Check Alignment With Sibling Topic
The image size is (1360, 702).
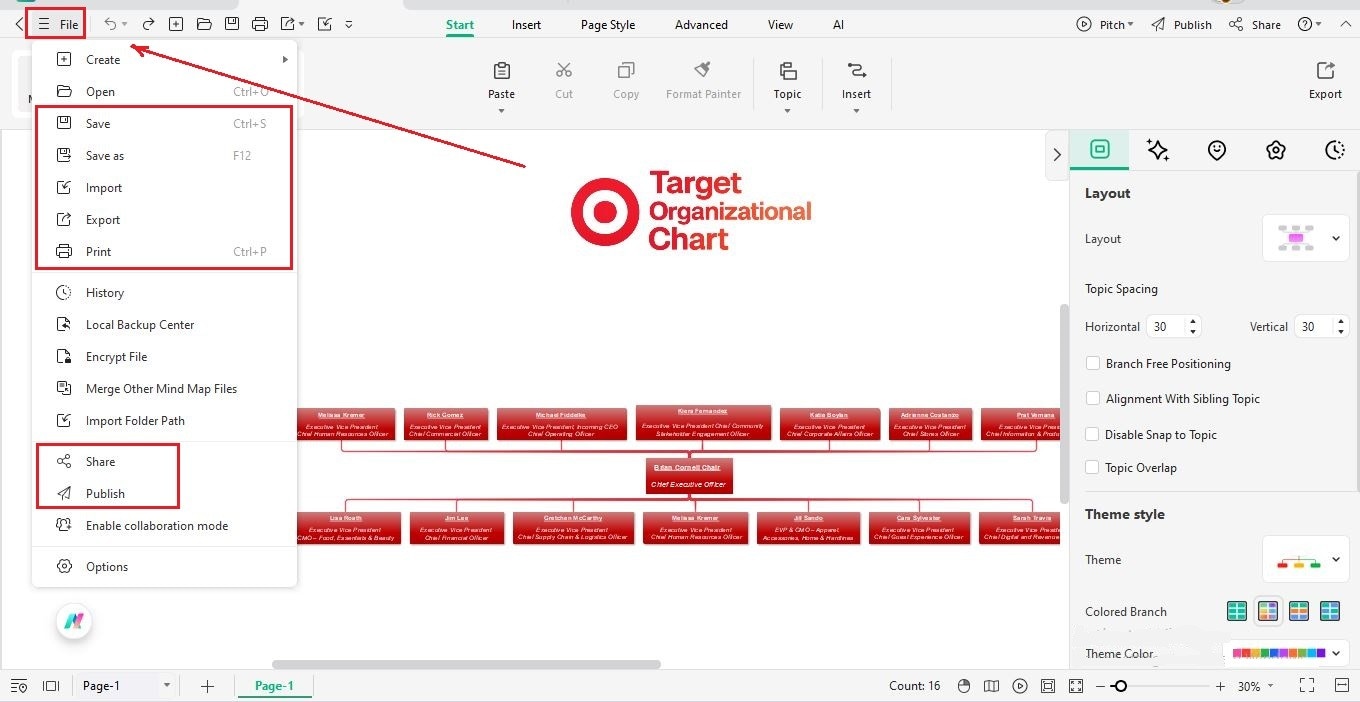[x=1093, y=399]
